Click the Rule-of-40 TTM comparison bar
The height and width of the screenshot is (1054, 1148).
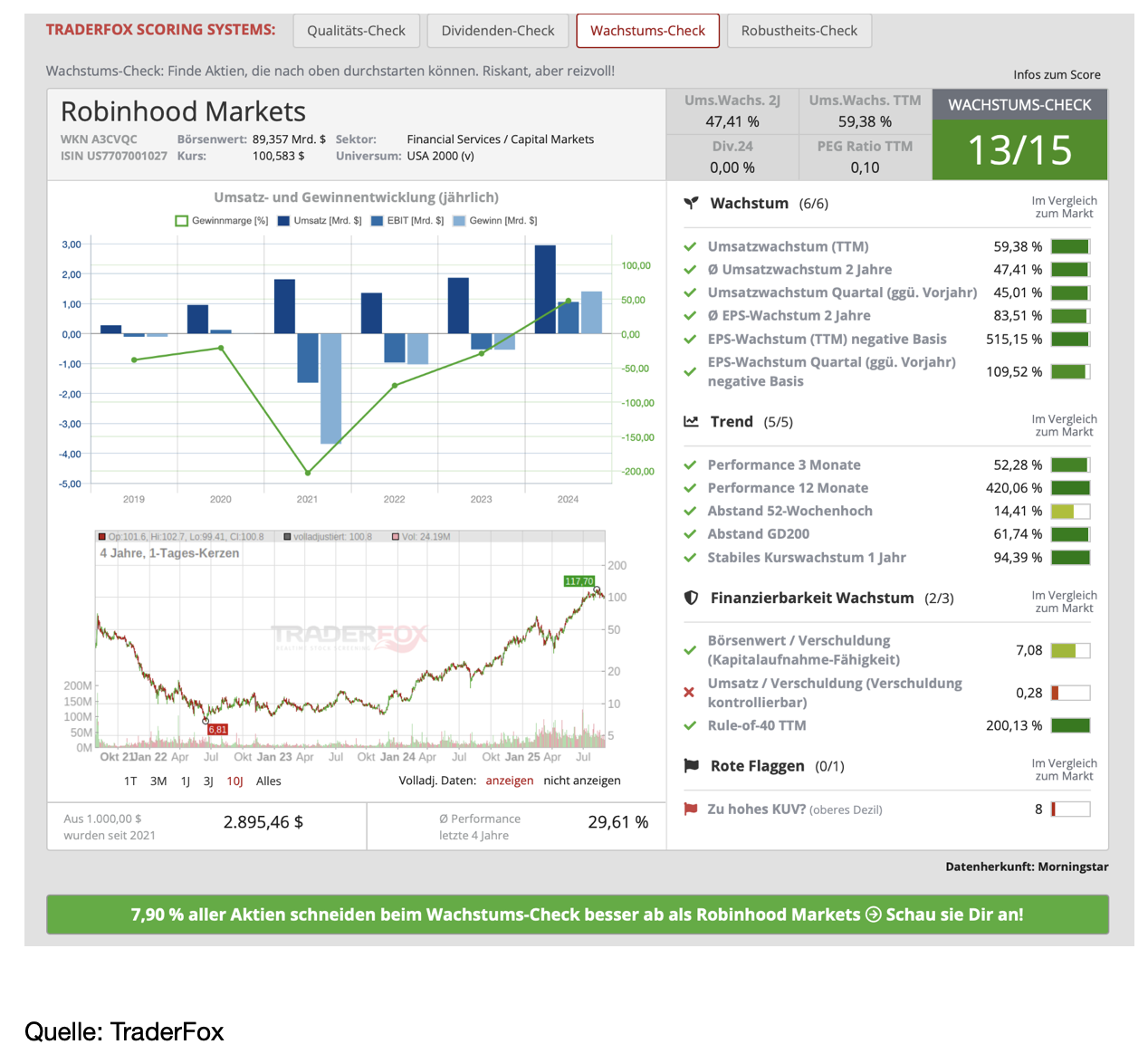coord(1070,725)
